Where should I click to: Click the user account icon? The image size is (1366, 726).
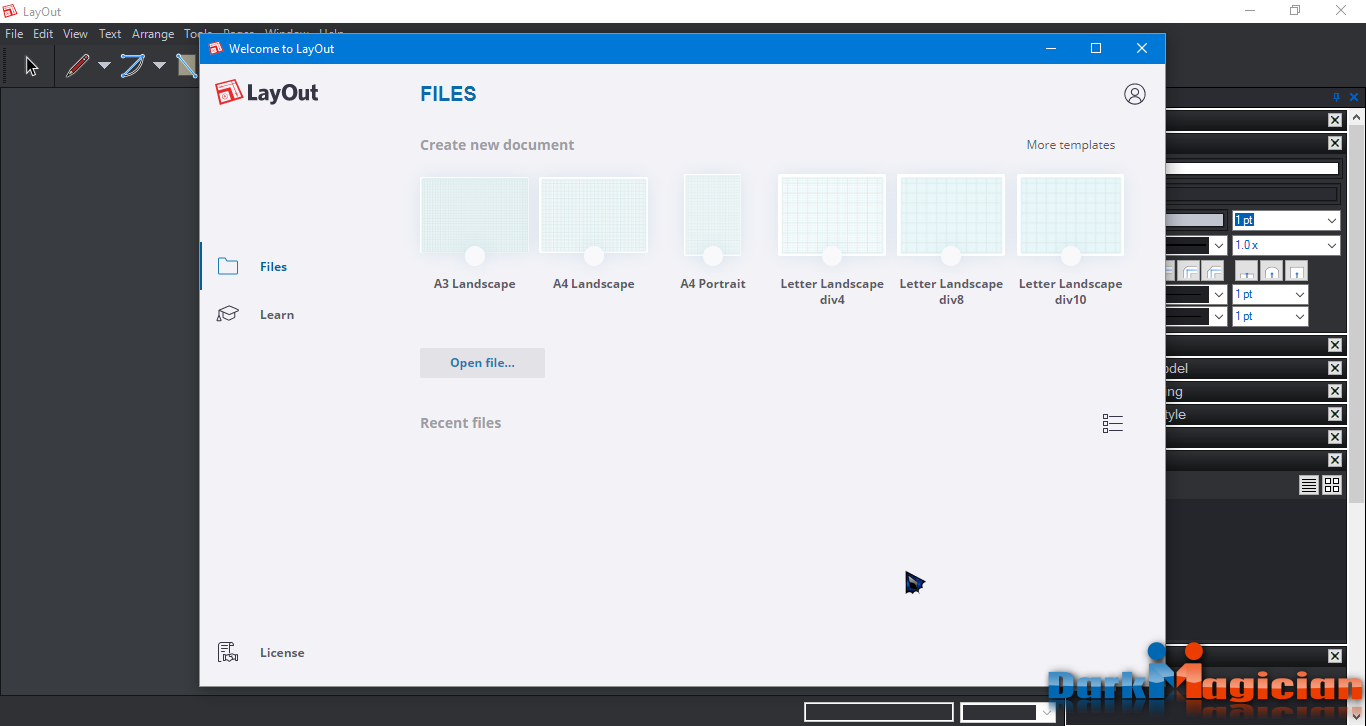click(1135, 94)
